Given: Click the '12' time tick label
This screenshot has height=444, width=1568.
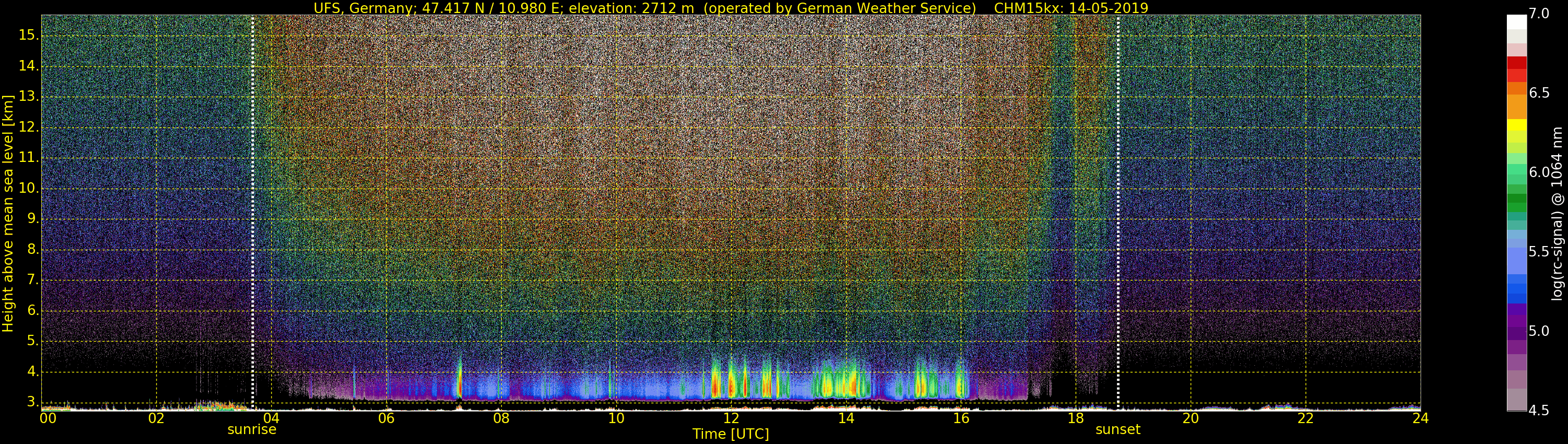Looking at the screenshot, I should coord(731,418).
